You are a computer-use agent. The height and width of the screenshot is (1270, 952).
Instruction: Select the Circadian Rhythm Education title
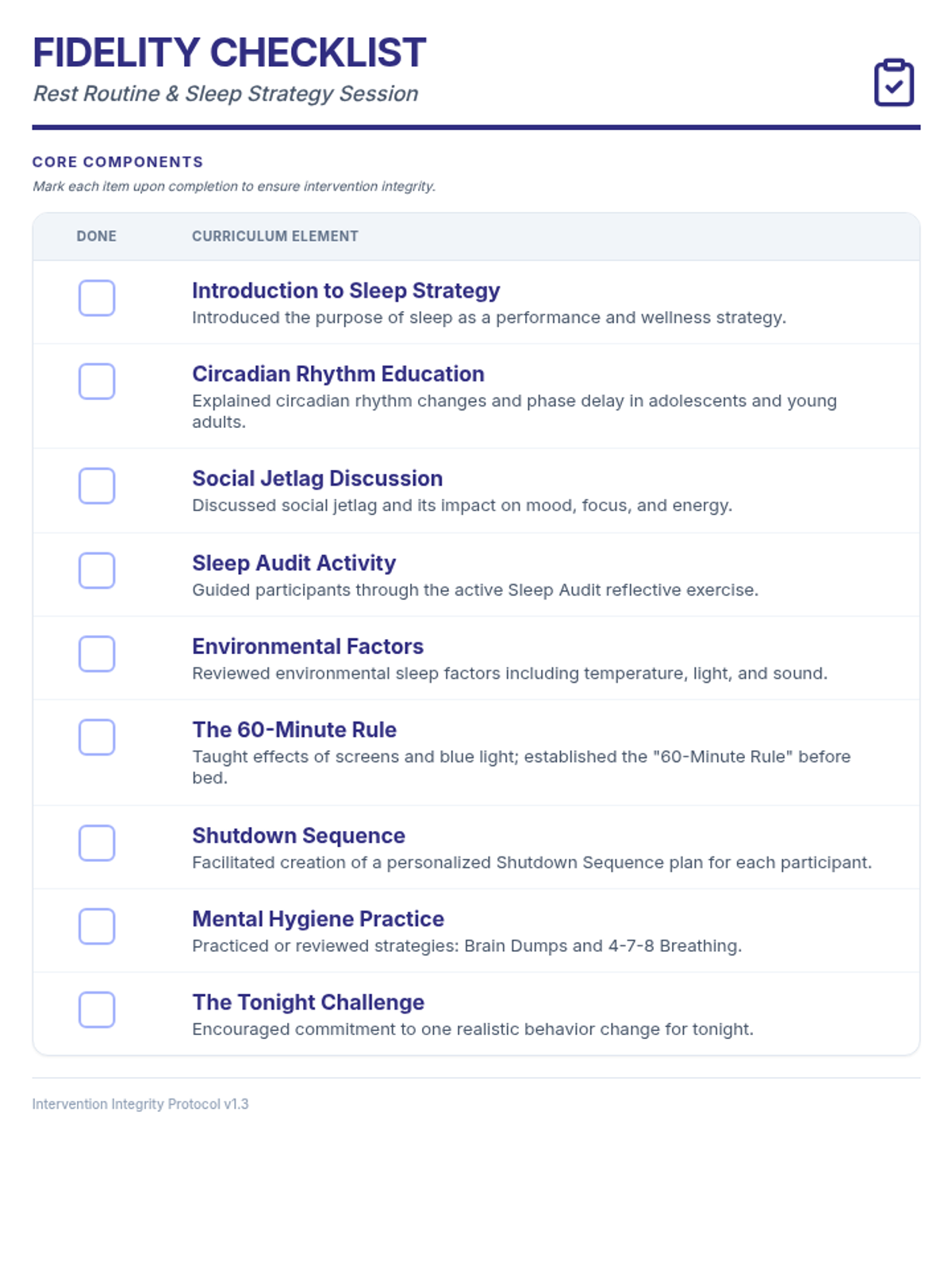point(338,374)
